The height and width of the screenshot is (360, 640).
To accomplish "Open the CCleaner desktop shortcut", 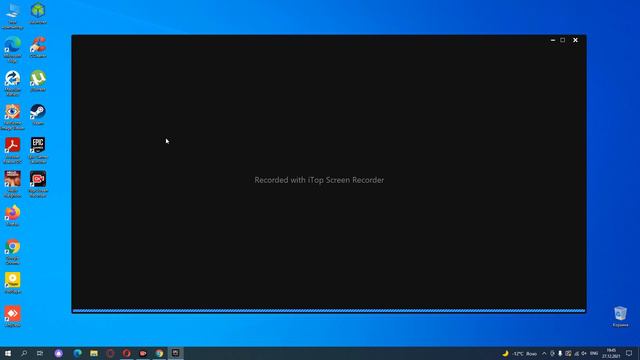I will [38, 47].
